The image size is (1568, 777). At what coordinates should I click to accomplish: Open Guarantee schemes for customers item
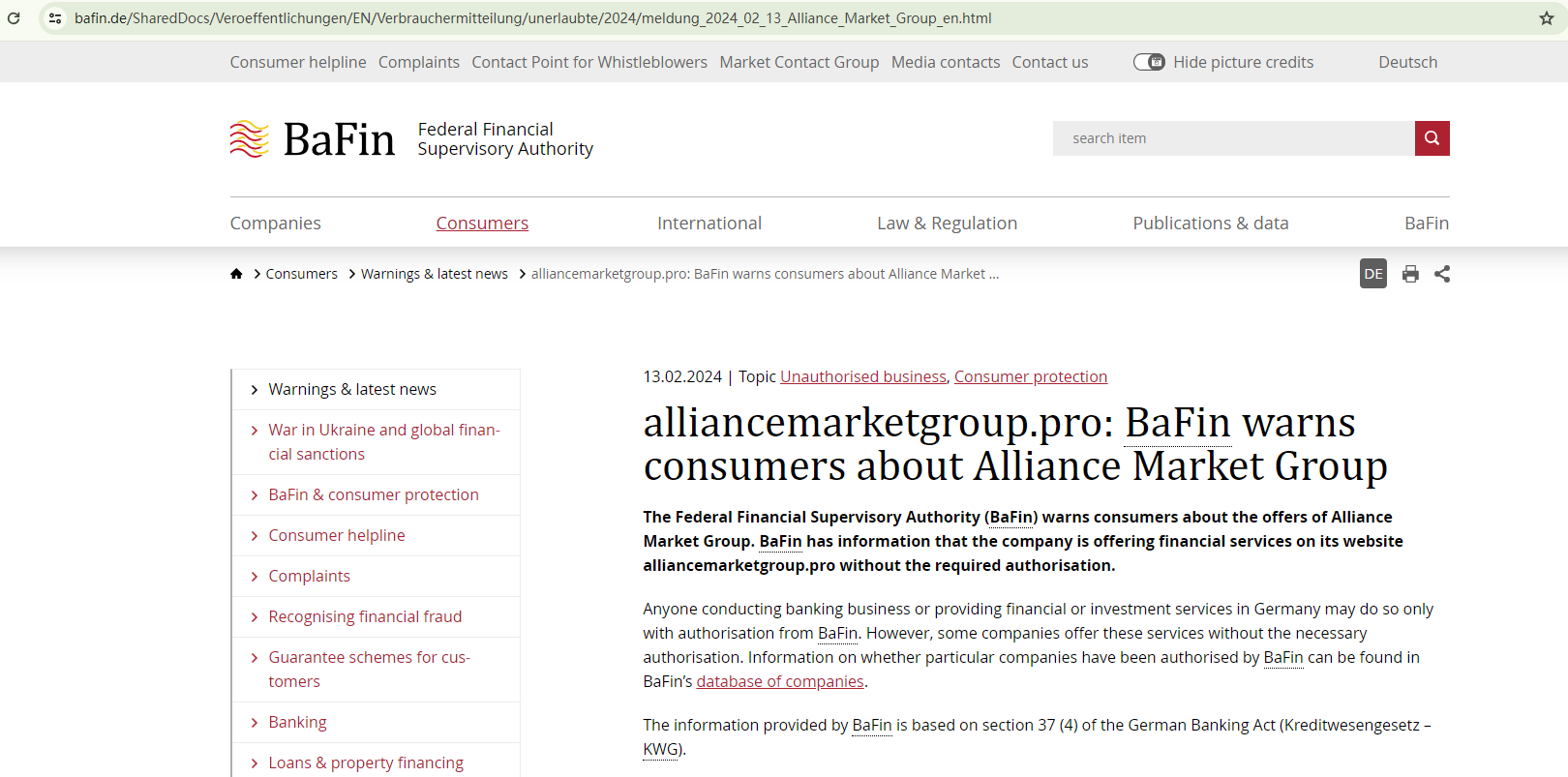pos(370,670)
